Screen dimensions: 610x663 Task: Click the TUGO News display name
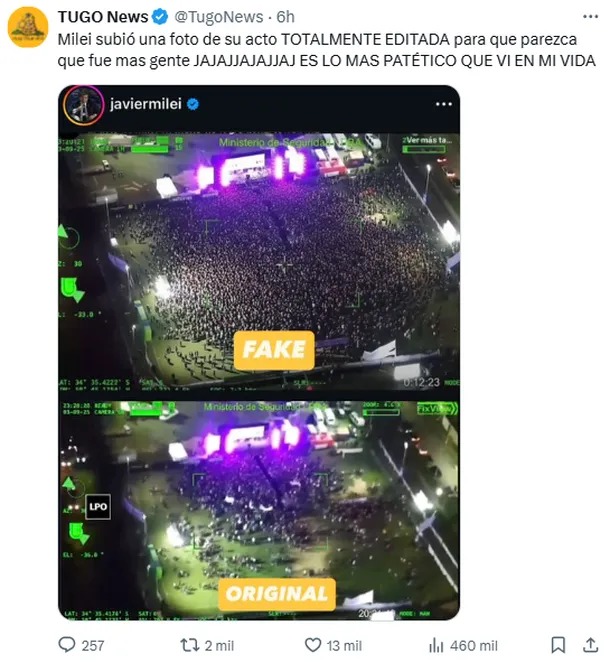click(x=103, y=17)
